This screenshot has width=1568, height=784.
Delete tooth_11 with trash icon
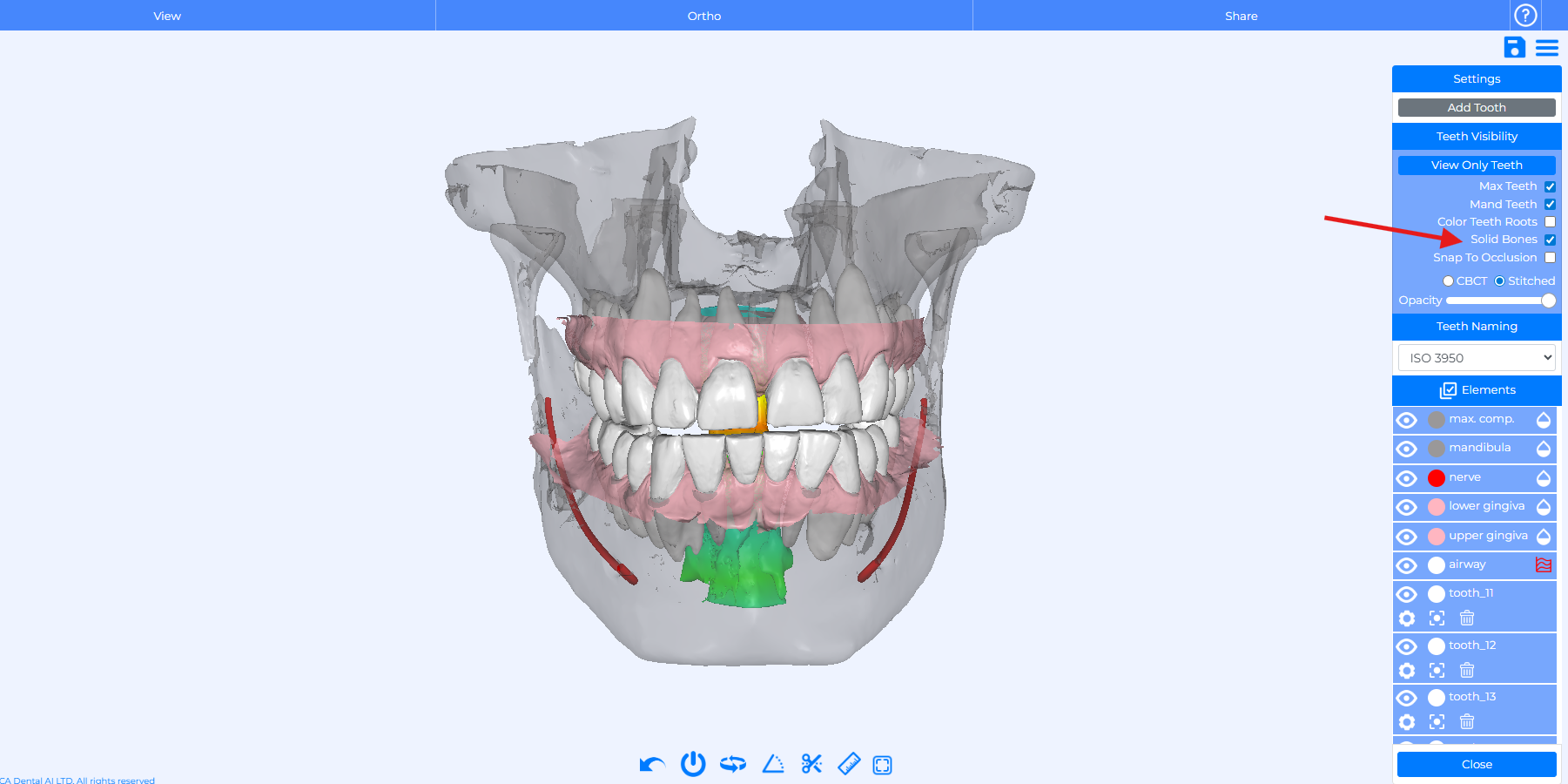coord(1467,618)
